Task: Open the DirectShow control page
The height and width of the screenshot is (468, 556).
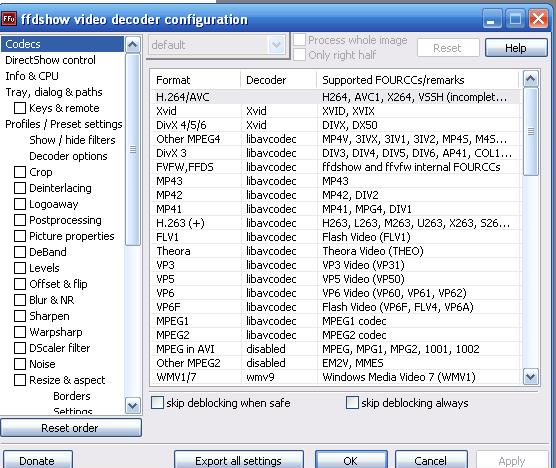Action: (x=50, y=60)
